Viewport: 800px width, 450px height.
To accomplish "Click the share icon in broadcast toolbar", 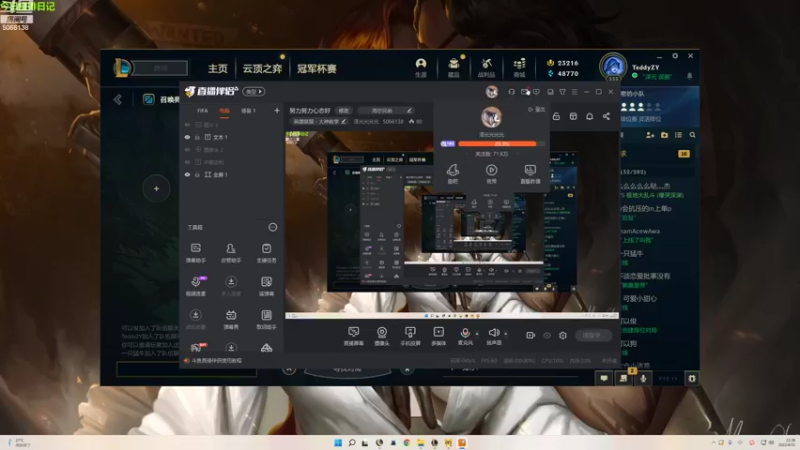I will click(x=606, y=116).
